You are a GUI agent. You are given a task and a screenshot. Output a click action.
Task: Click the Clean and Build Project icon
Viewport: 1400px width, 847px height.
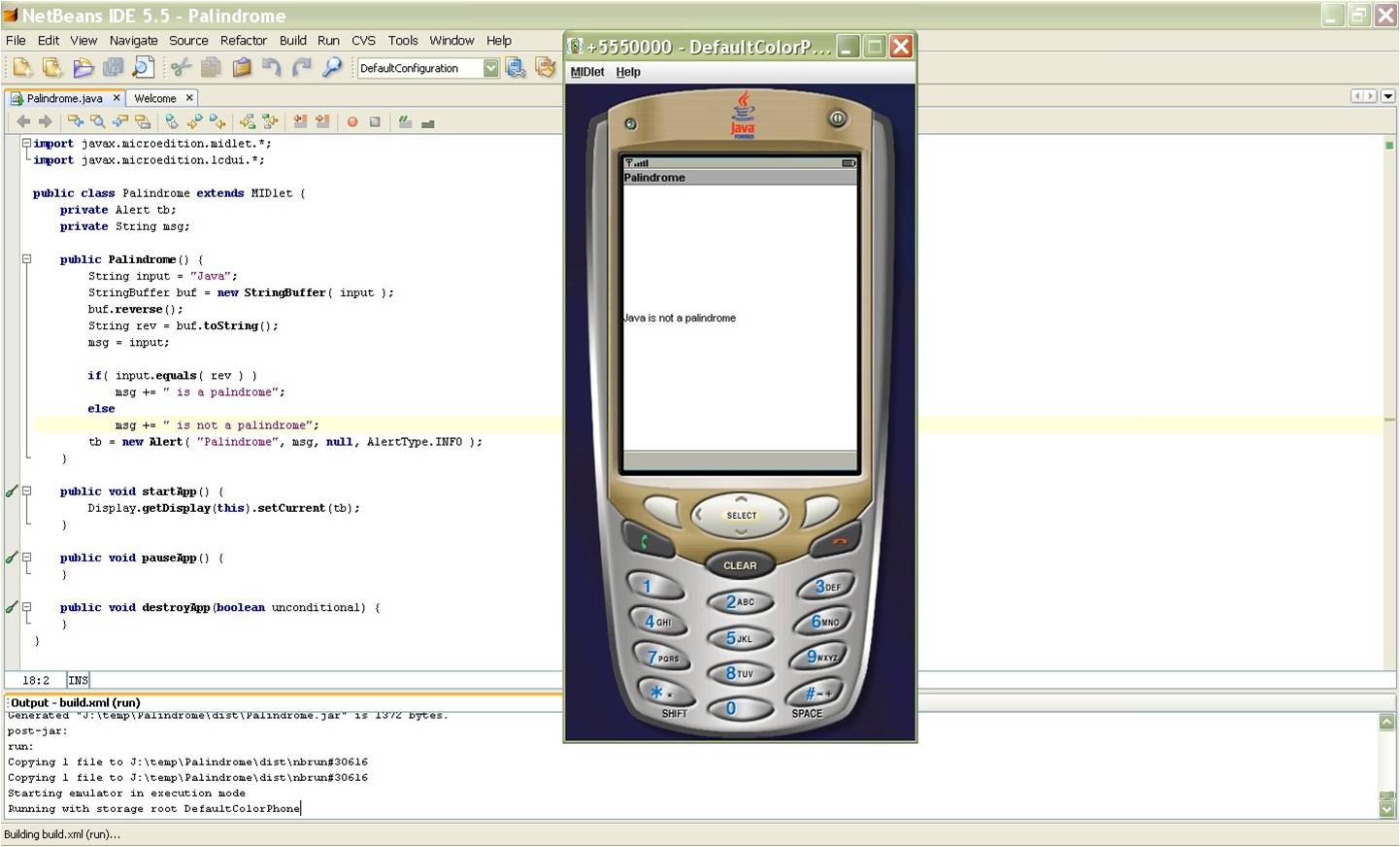[x=546, y=67]
